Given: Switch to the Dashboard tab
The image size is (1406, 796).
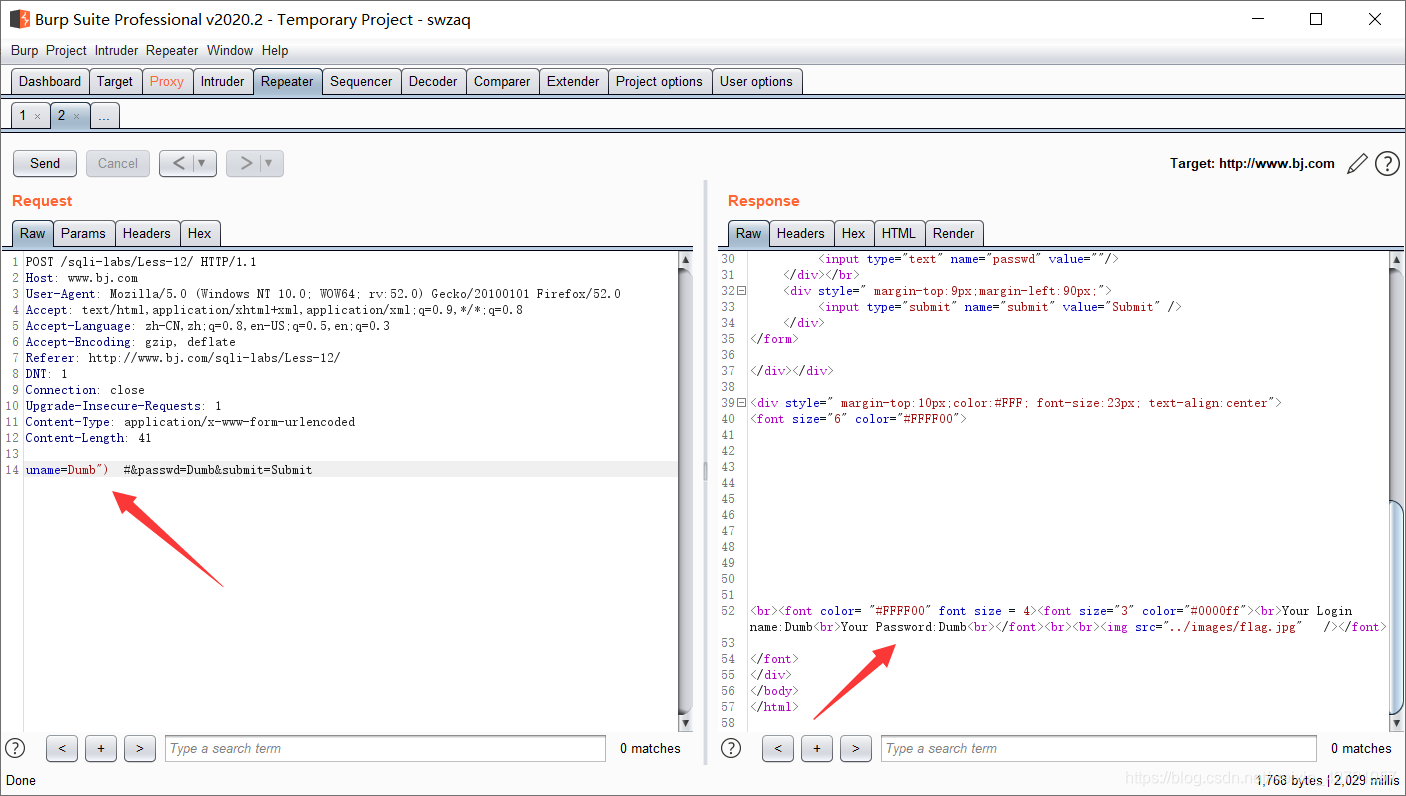Looking at the screenshot, I should (50, 82).
